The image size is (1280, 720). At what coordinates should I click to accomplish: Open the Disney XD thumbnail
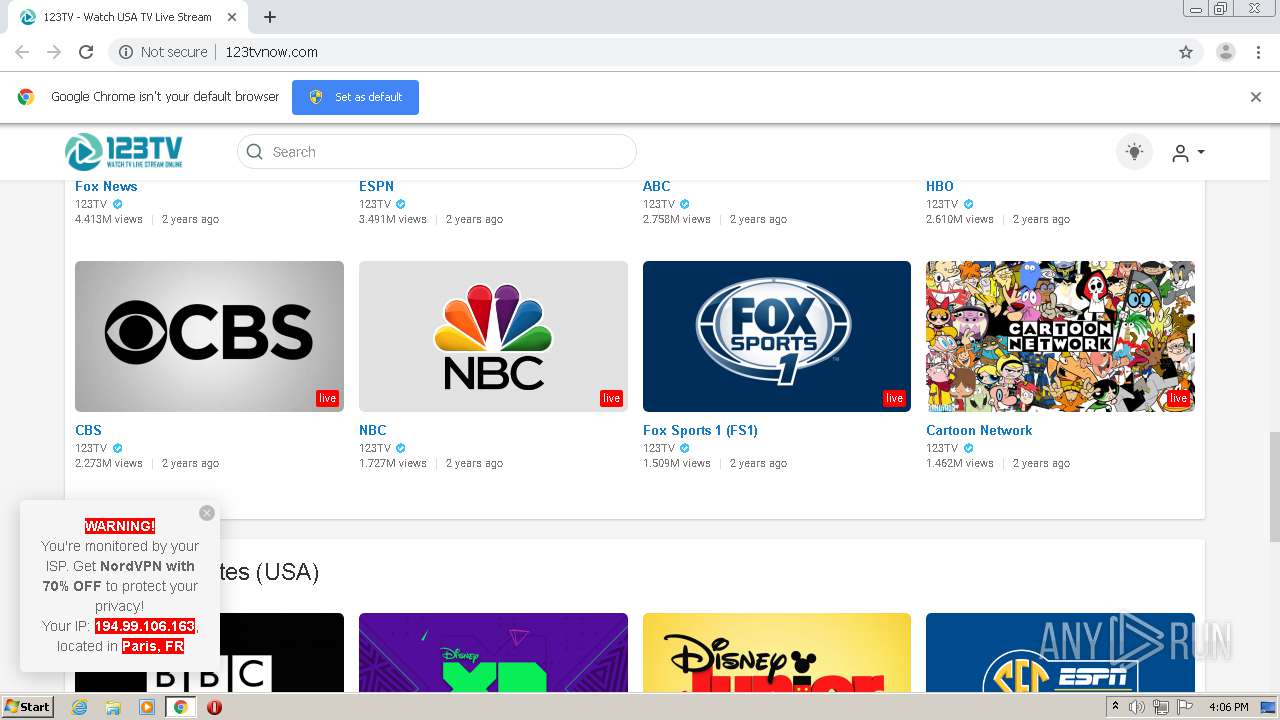pos(493,652)
